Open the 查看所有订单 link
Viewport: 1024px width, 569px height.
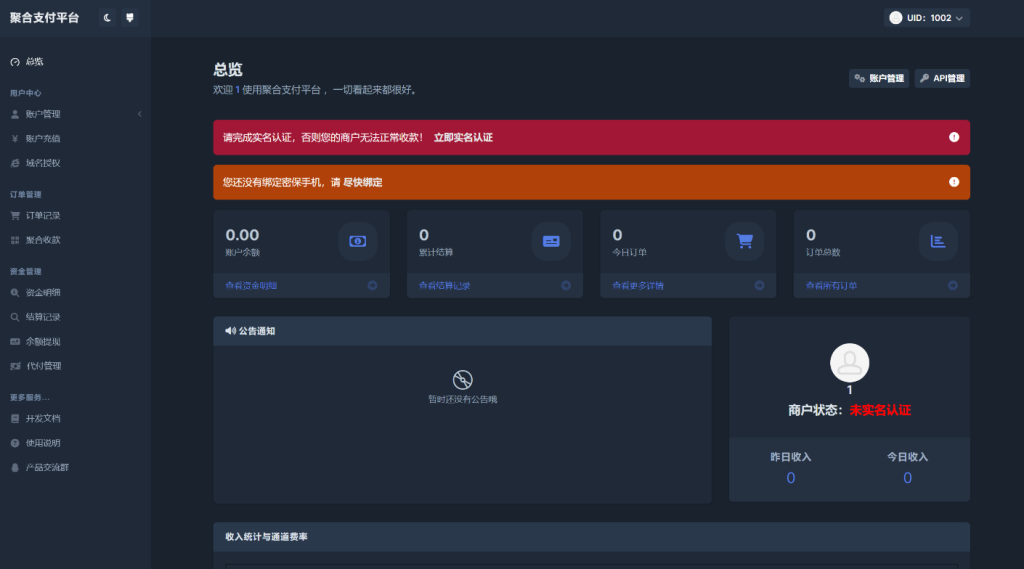click(x=832, y=286)
